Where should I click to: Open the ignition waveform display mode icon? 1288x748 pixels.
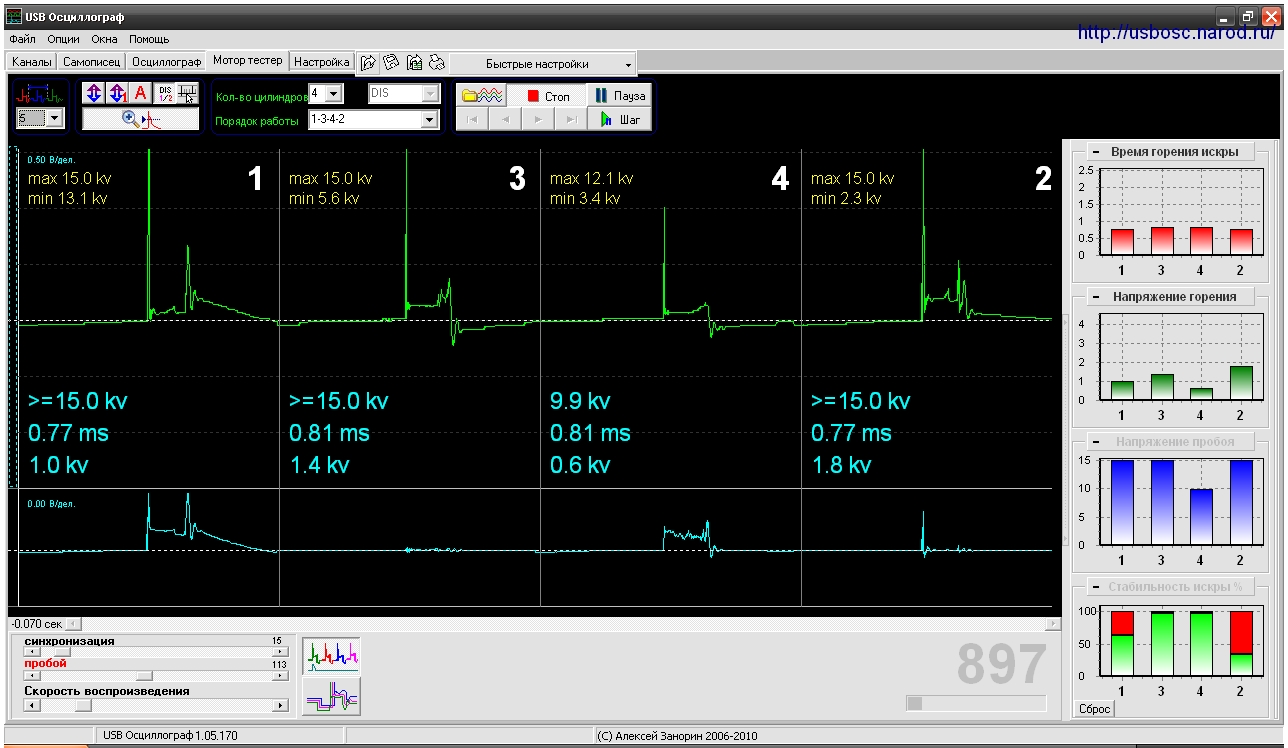pos(40,95)
